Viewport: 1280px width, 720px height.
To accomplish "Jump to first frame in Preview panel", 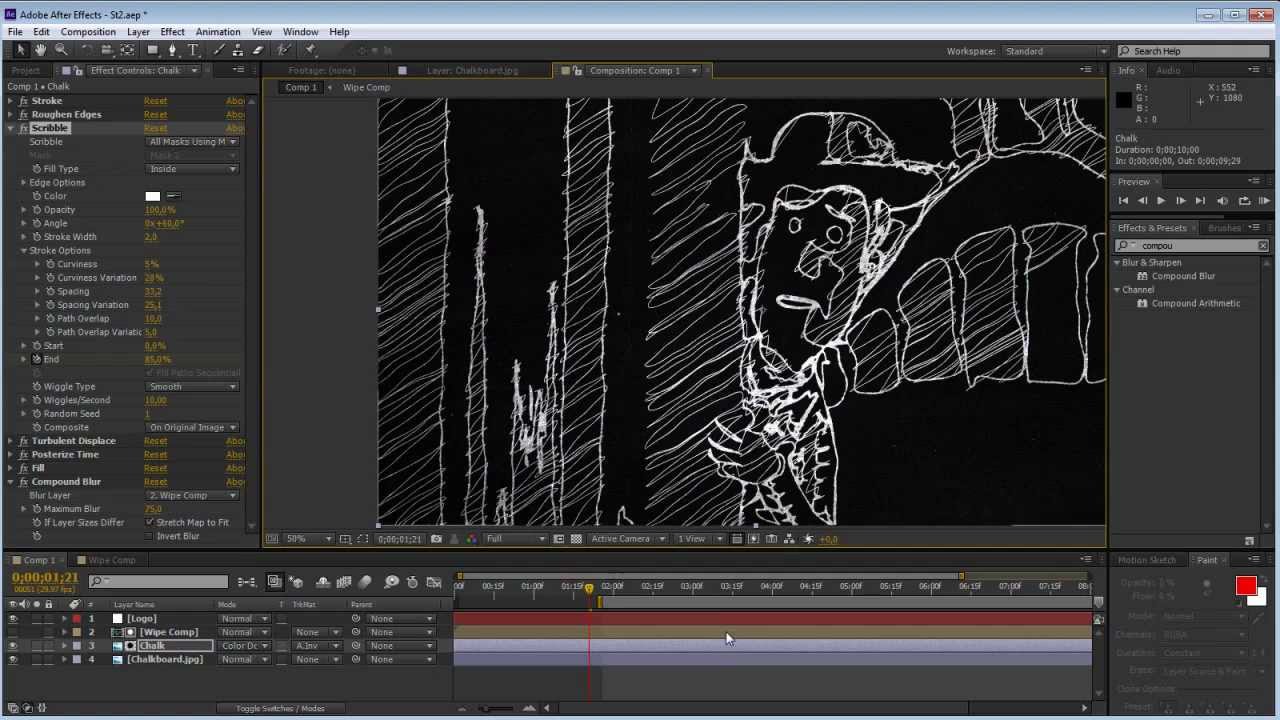I will (1123, 201).
